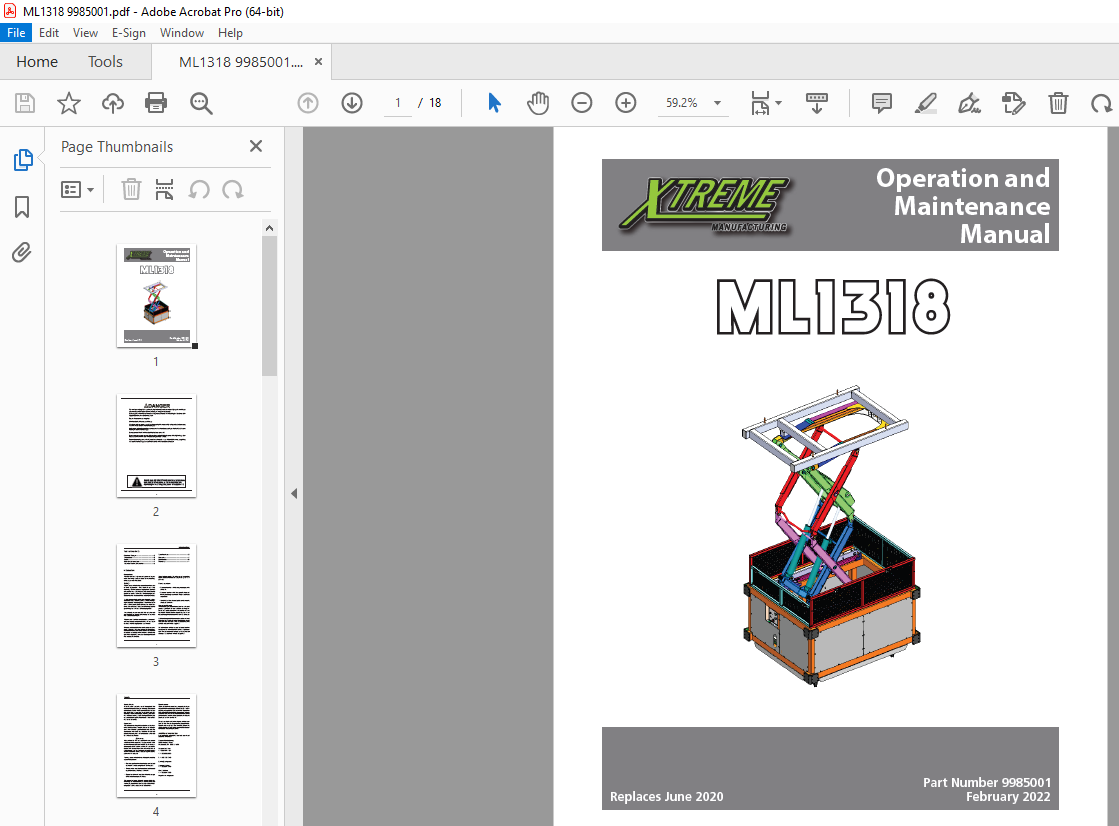Click the thumbnails panel scroll up arrow
This screenshot has width=1119, height=826.
[269, 228]
